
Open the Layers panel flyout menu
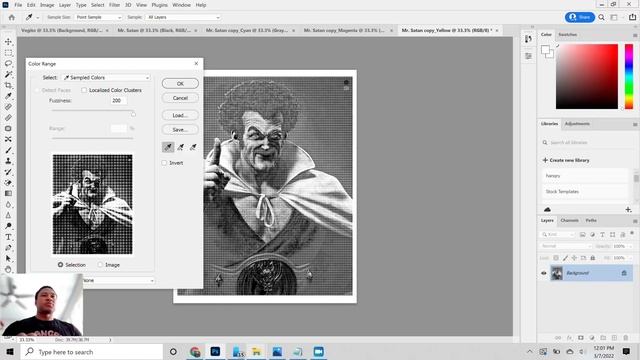[x=635, y=221]
